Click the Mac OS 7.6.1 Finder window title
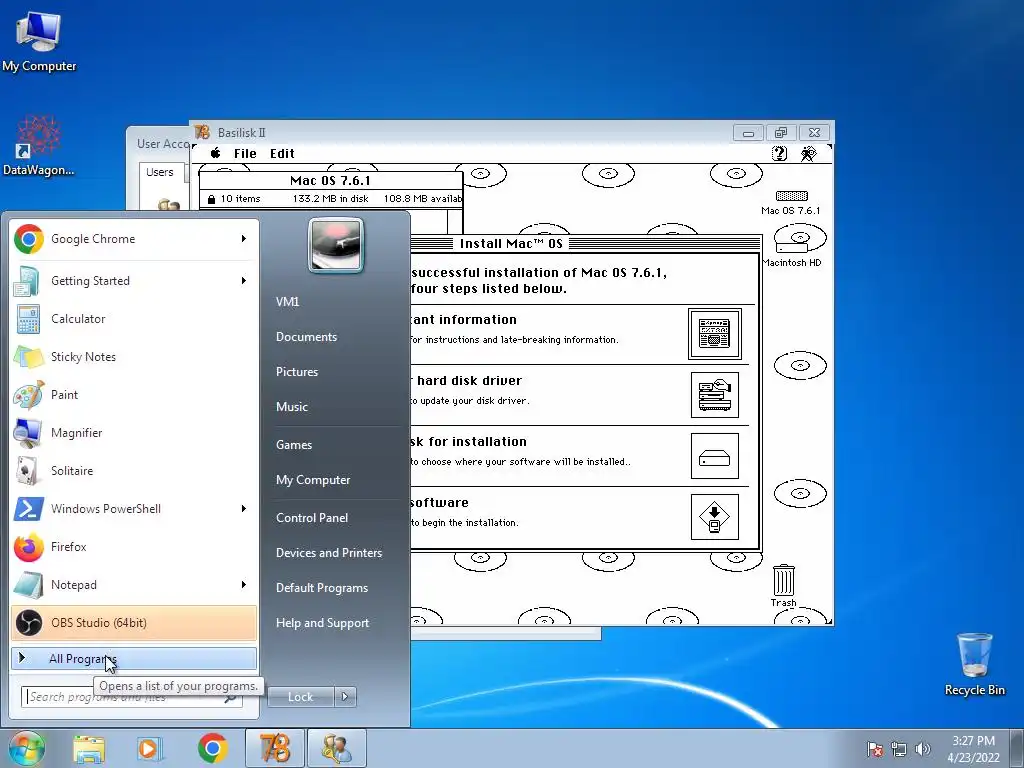 click(x=330, y=180)
